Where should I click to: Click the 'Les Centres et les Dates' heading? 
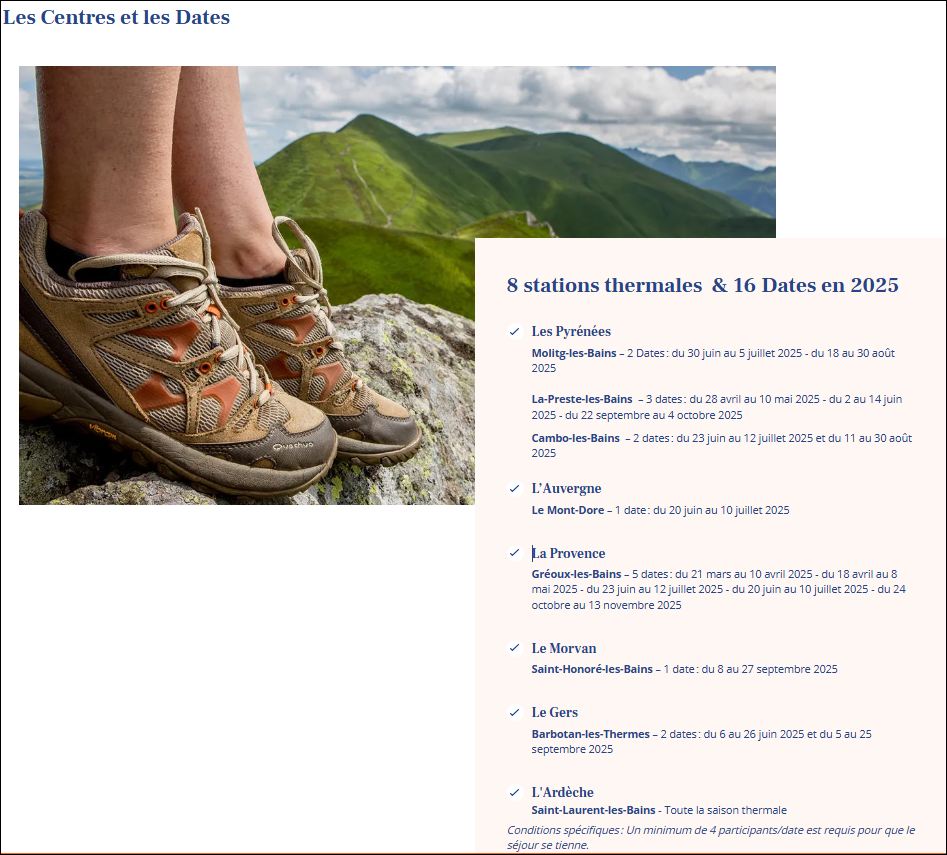(117, 17)
